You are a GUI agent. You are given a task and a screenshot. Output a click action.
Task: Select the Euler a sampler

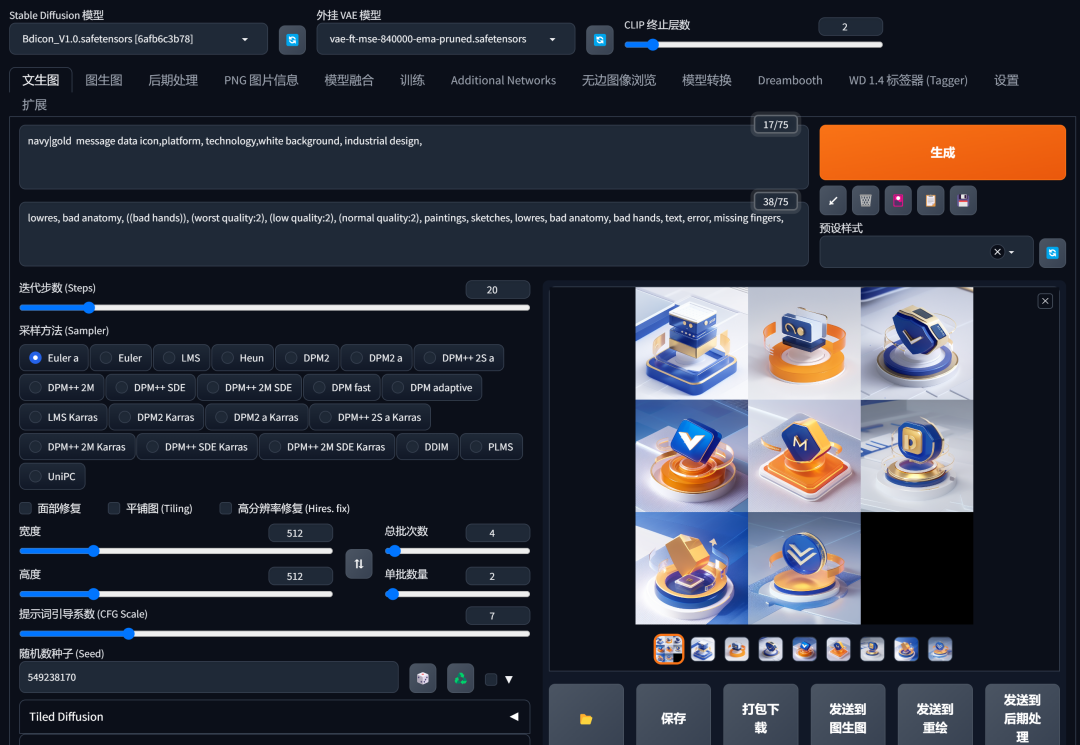point(54,358)
